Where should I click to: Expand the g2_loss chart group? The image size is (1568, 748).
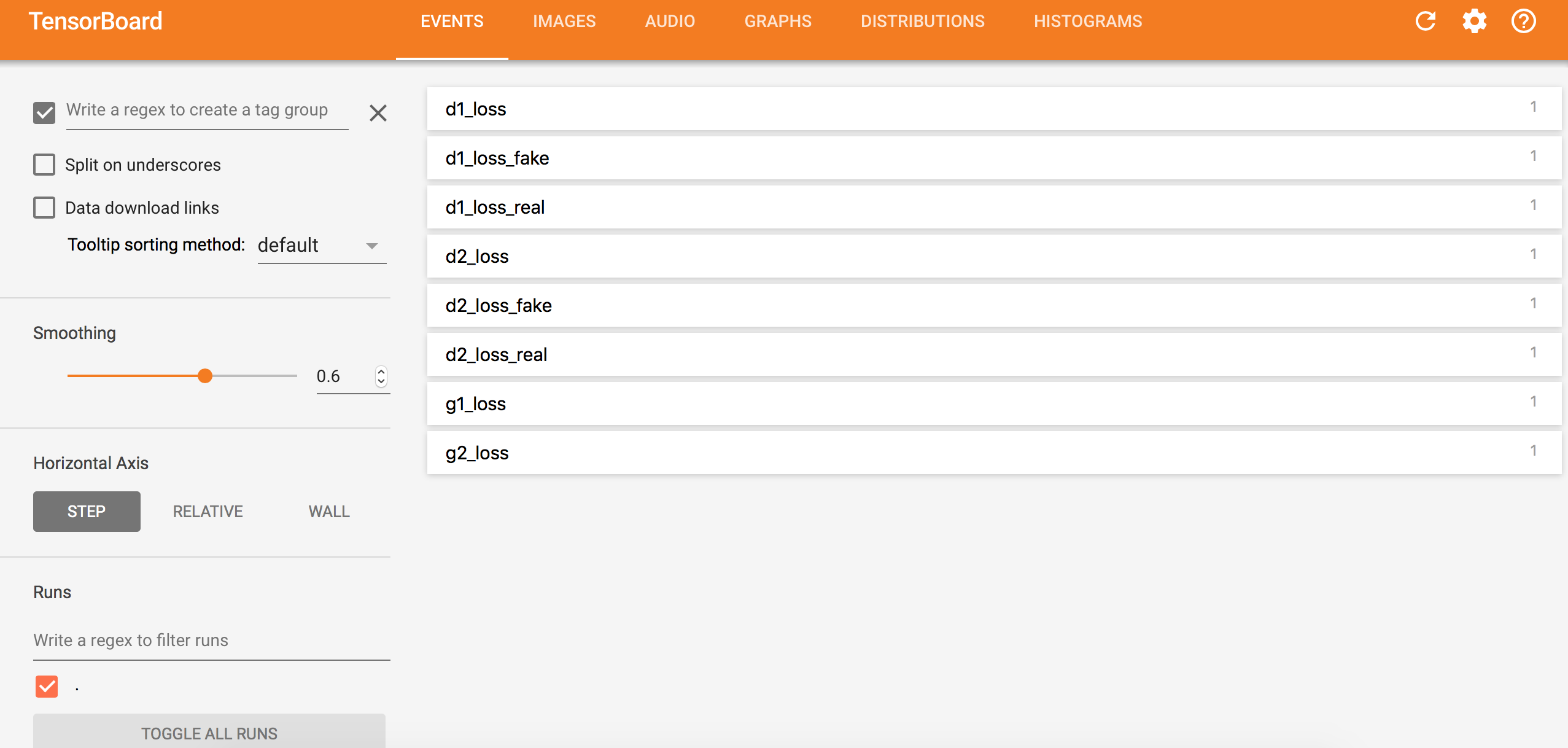[993, 453]
